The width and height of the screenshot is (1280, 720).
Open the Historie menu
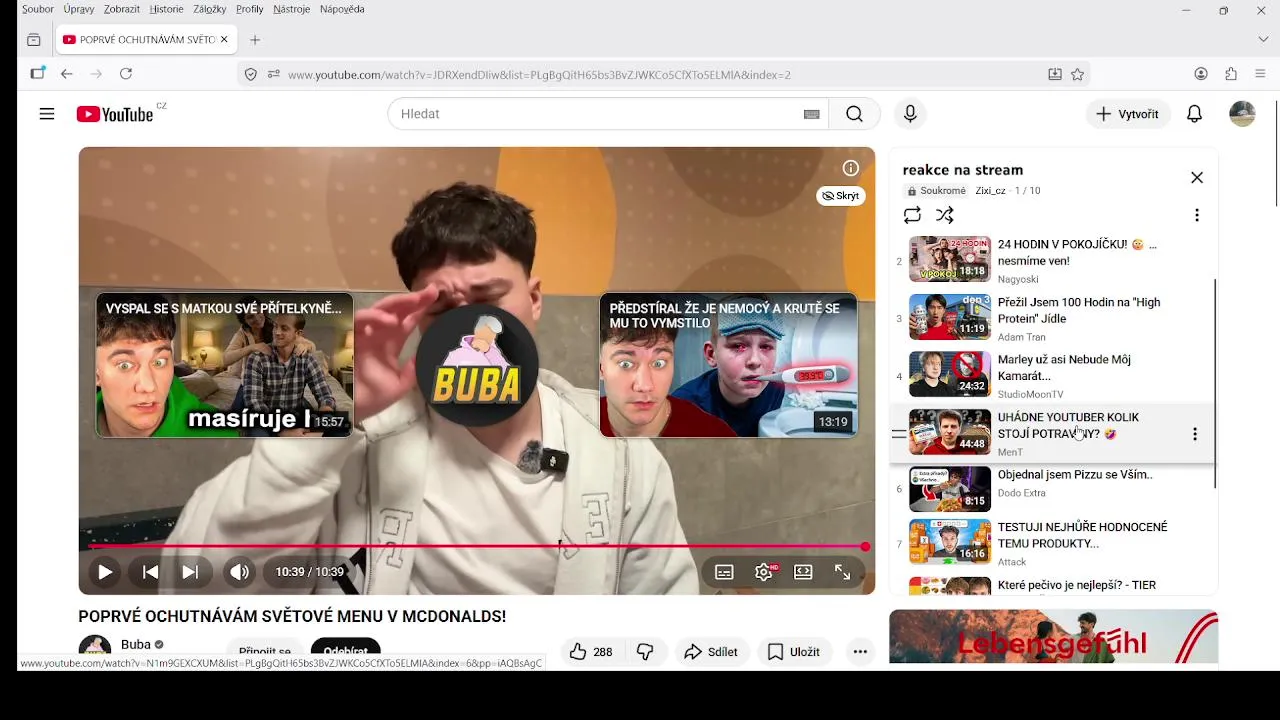click(167, 9)
